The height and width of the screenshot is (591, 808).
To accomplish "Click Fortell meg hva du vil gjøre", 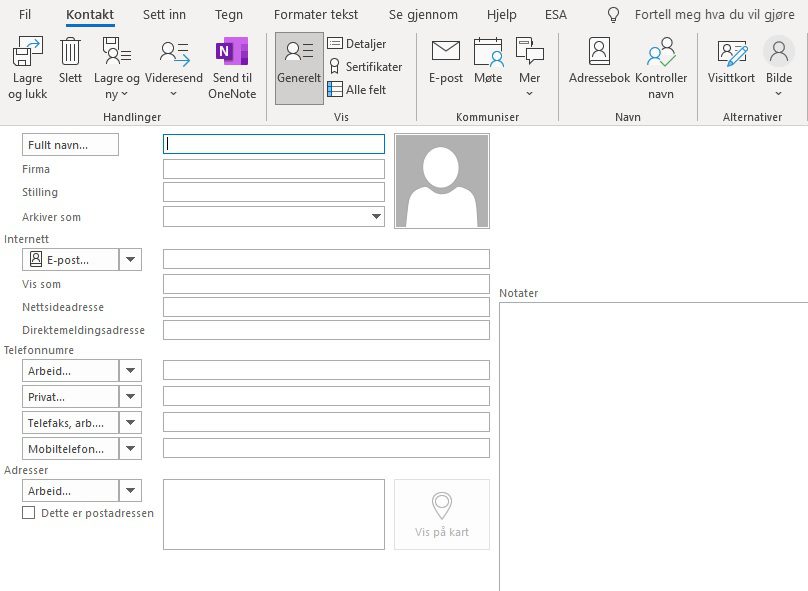I will coord(714,14).
